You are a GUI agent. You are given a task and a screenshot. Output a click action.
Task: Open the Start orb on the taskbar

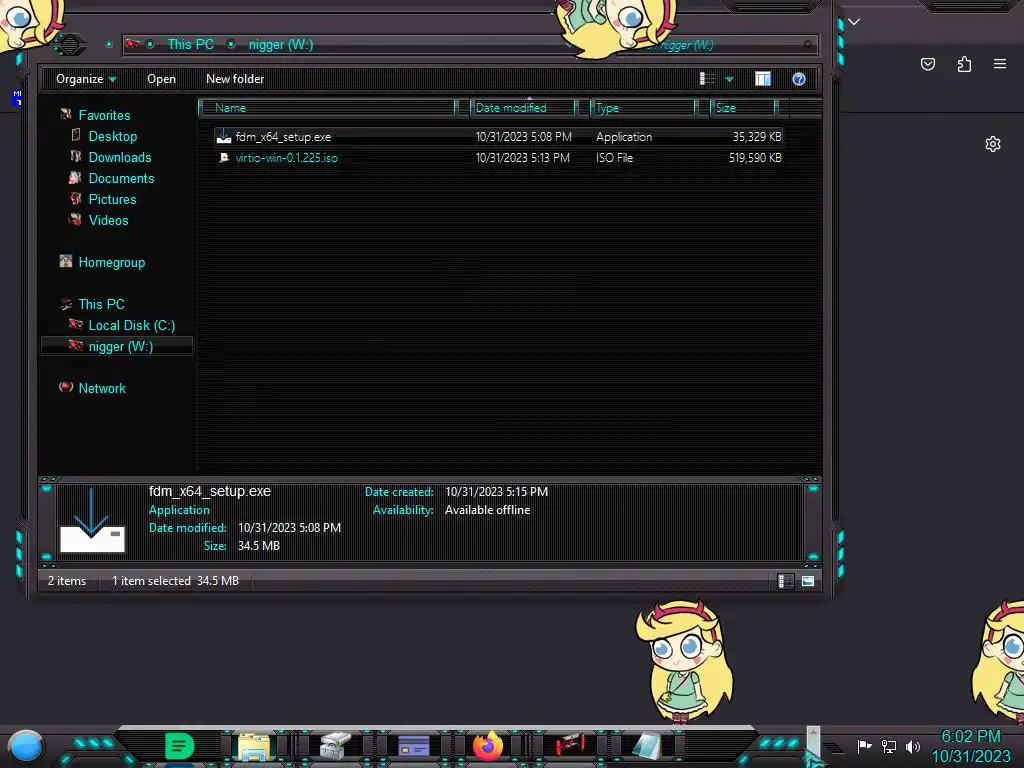tap(25, 747)
